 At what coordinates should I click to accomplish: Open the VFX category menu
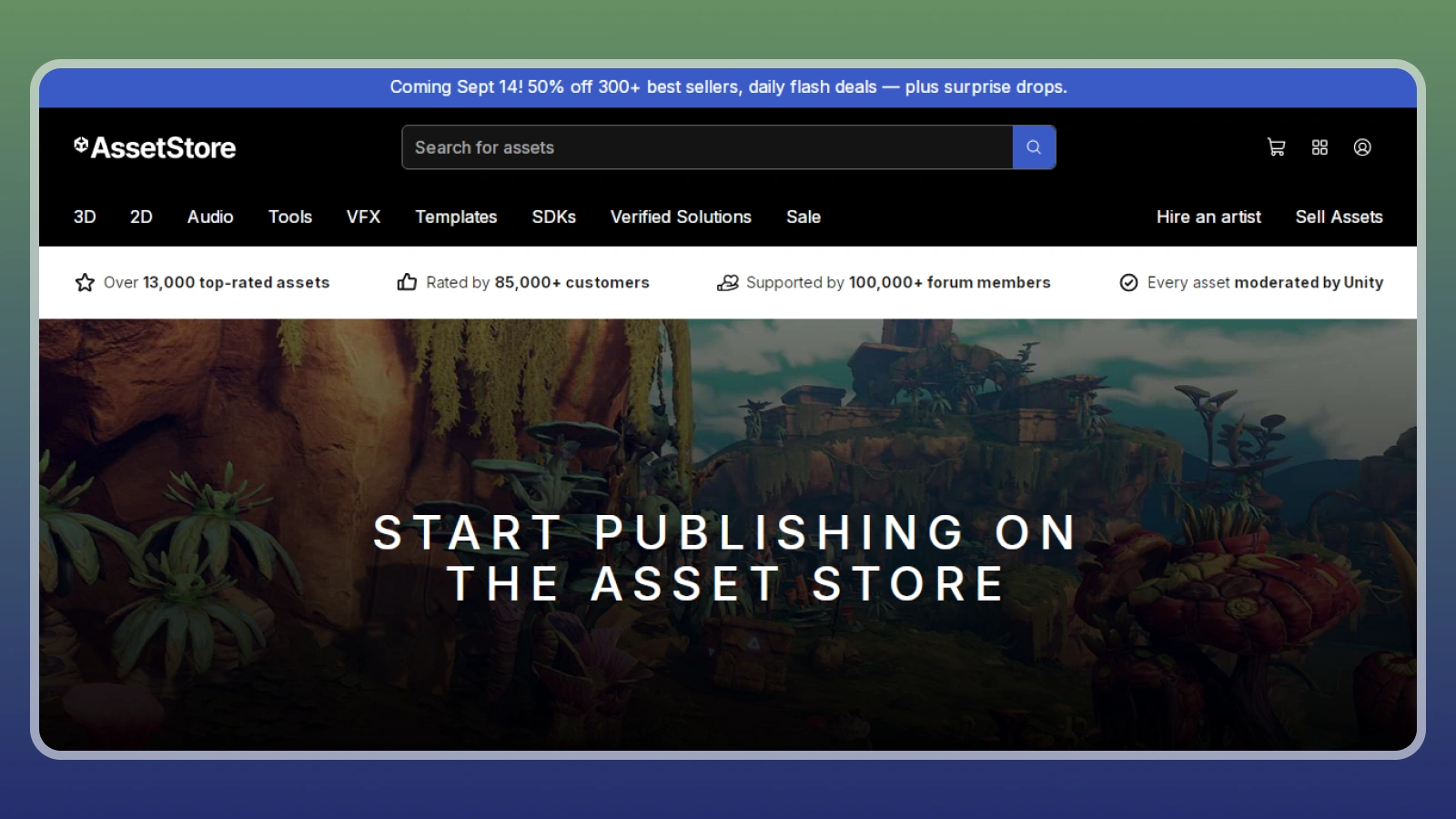(x=363, y=217)
